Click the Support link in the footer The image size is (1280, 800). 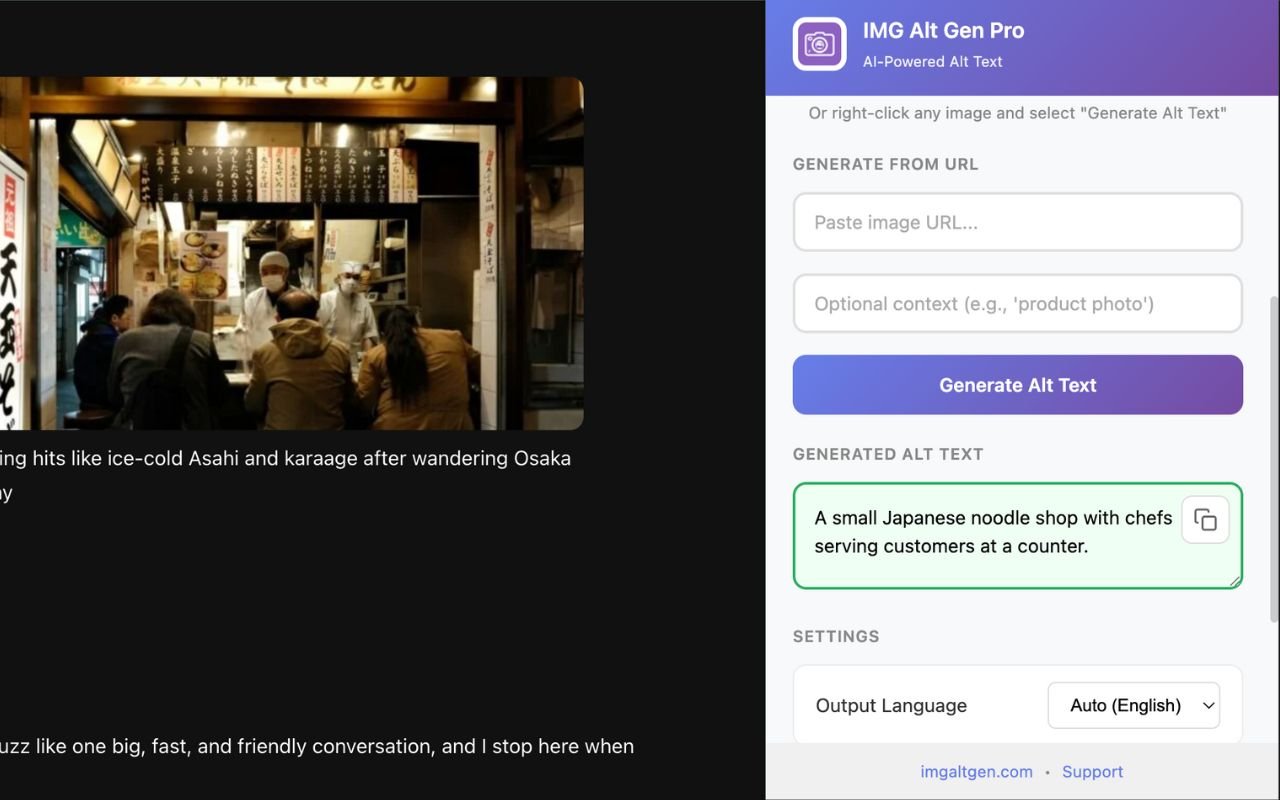click(1092, 771)
